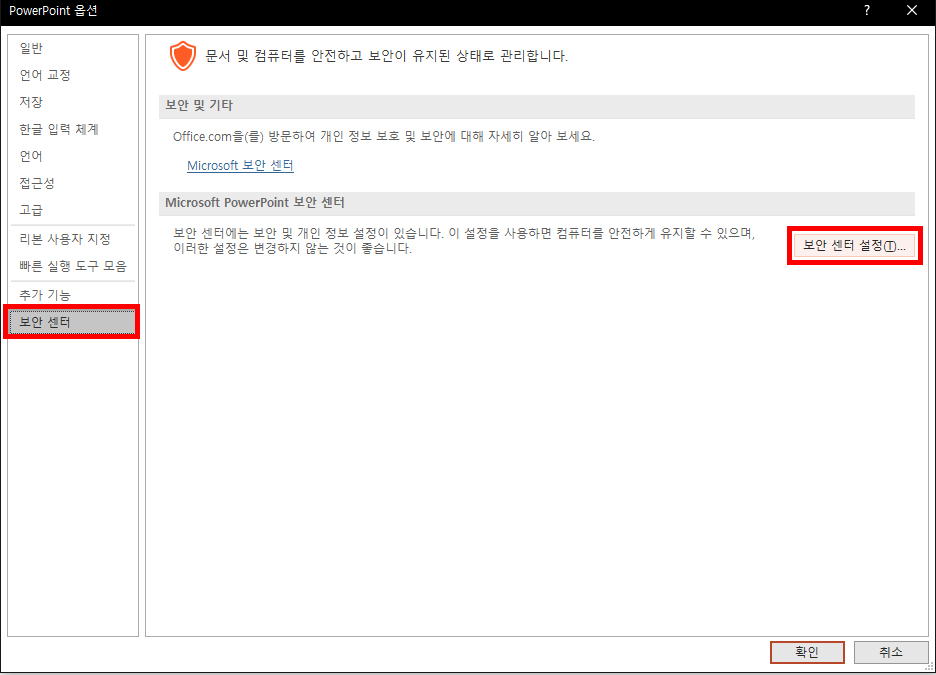The image size is (936, 675).
Task: Select 보안 센터 in sidebar
Action: click(x=72, y=322)
